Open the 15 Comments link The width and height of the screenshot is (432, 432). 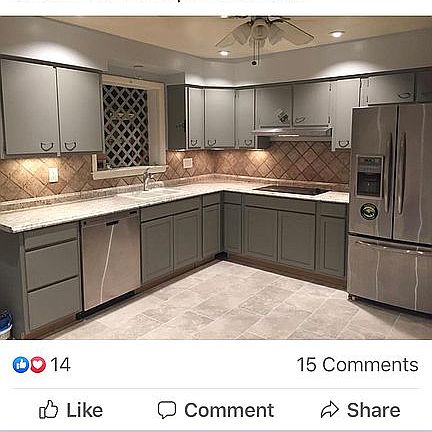coord(357,365)
